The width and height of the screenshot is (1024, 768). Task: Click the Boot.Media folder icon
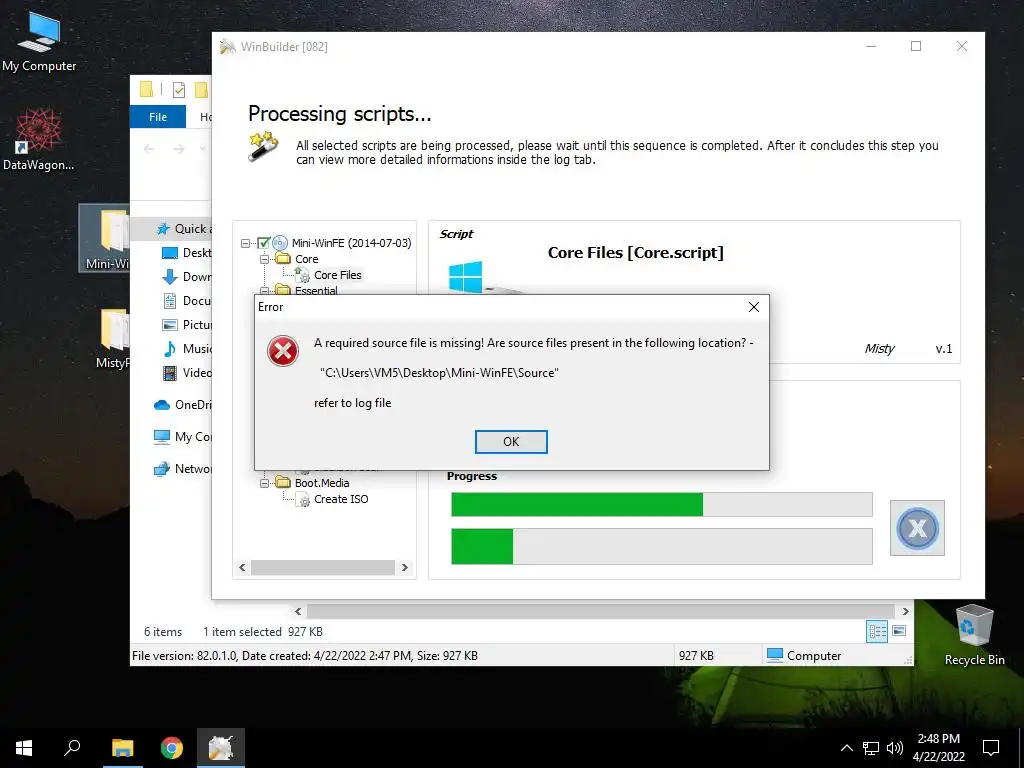[283, 483]
